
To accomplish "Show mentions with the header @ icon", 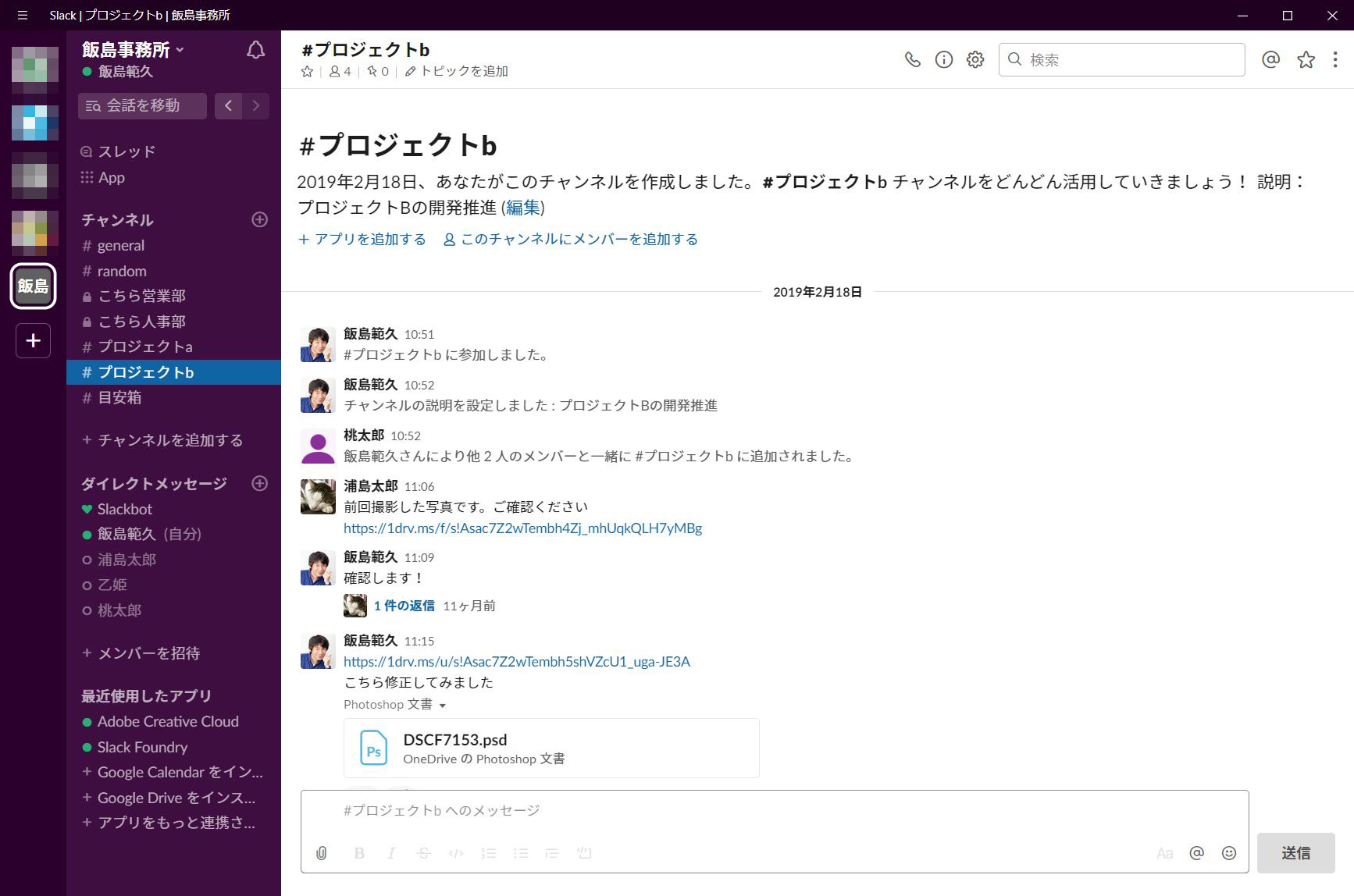I will coord(1270,59).
